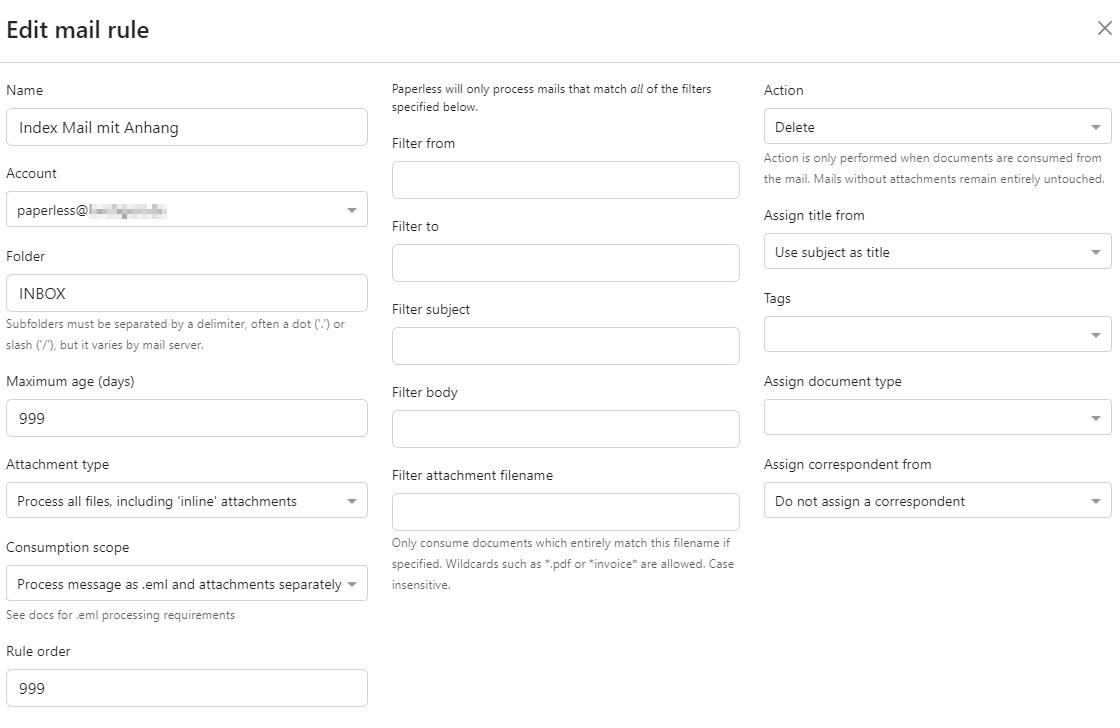
Task: Open the Consumption scope dropdown
Action: click(x=187, y=583)
